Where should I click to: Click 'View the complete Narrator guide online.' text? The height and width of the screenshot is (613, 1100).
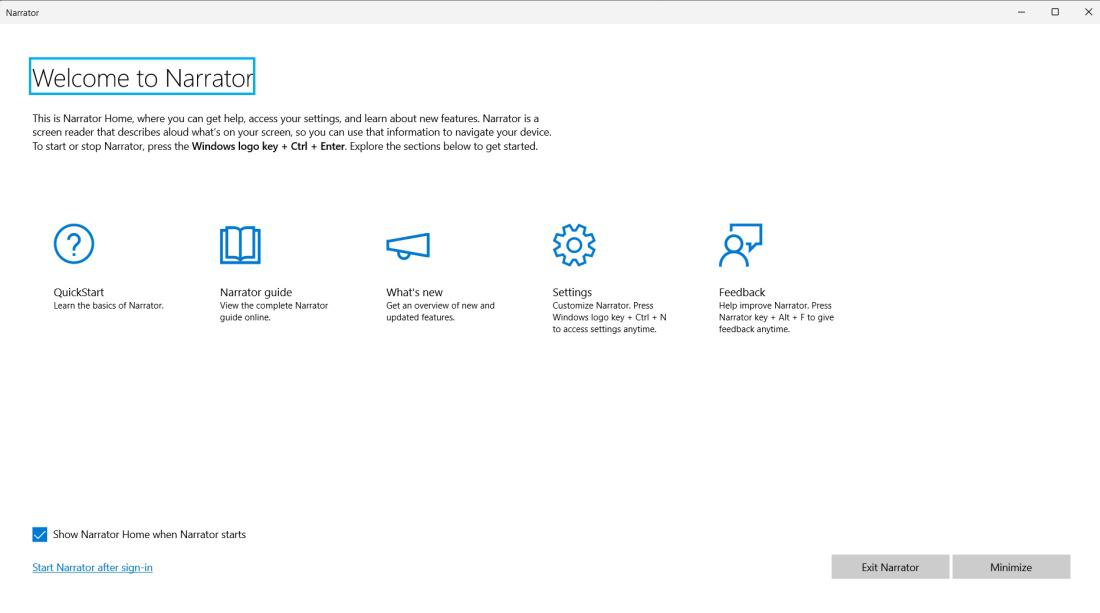click(x=274, y=311)
